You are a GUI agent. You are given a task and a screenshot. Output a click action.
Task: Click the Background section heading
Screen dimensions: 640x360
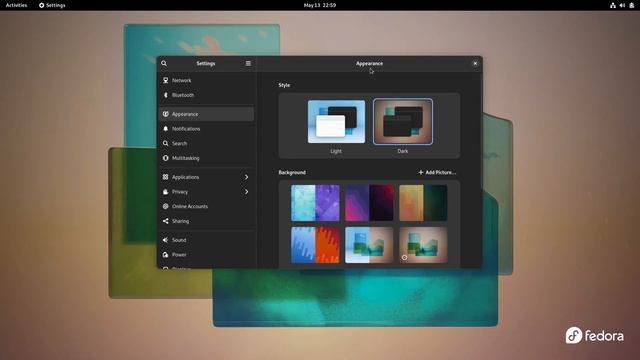pyautogui.click(x=292, y=172)
